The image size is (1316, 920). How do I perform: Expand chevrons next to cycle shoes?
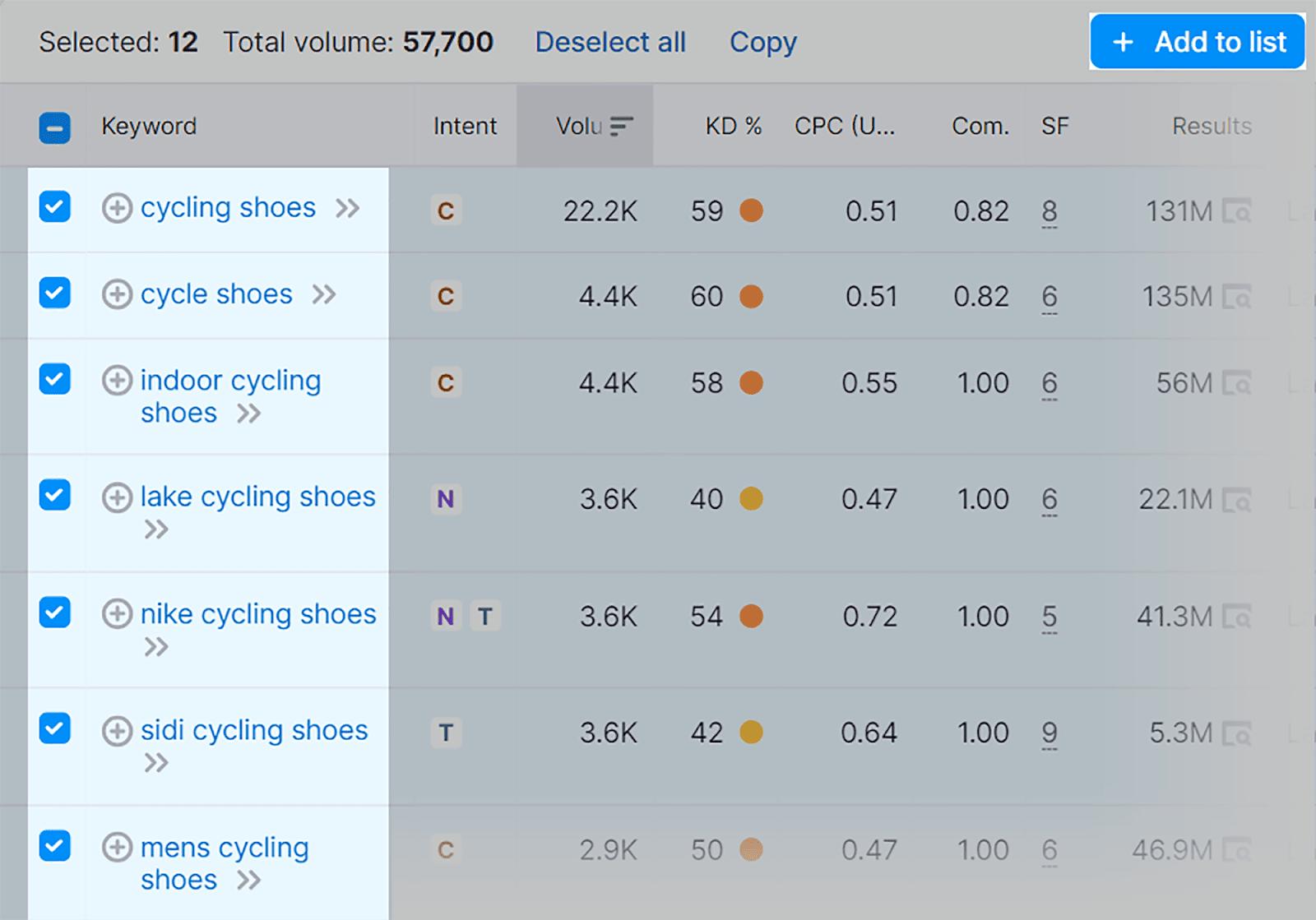coord(324,294)
